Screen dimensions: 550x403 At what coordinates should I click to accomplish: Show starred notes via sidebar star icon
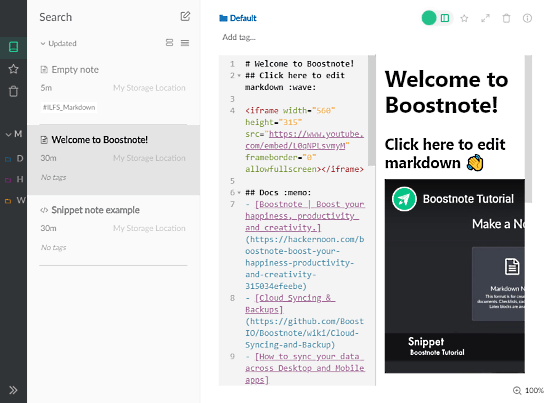[x=13, y=69]
